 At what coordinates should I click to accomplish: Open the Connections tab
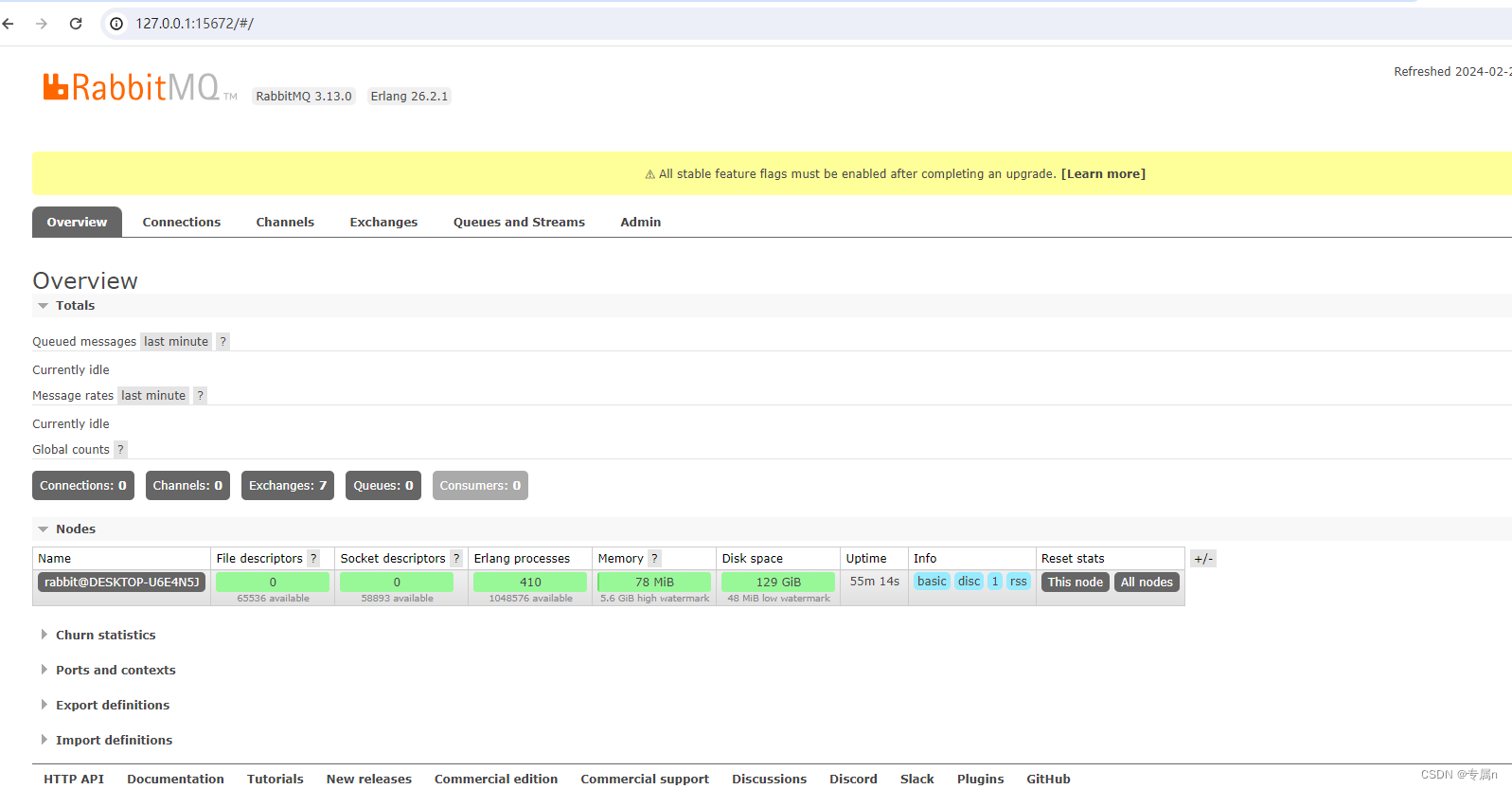182,223
